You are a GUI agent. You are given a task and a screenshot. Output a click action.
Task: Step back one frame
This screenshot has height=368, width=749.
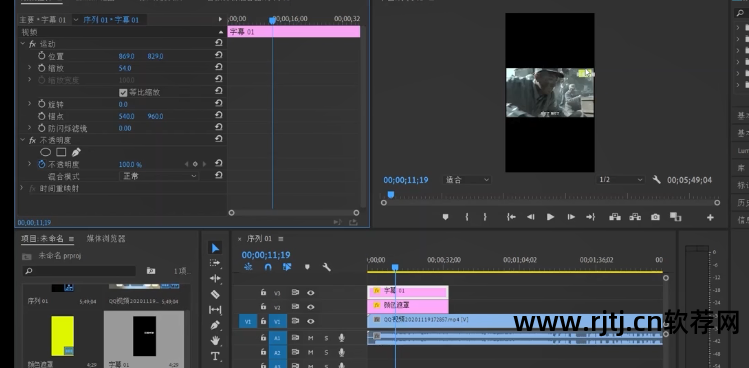[531, 217]
